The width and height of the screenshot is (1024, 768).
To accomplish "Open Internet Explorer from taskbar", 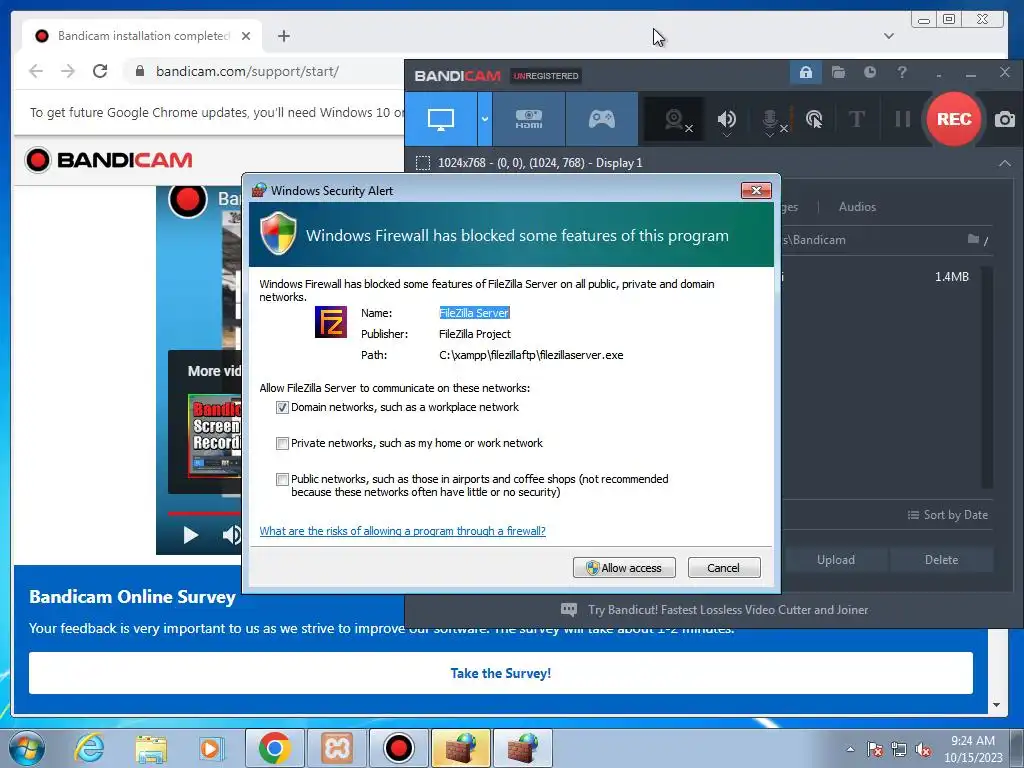I will [x=89, y=748].
